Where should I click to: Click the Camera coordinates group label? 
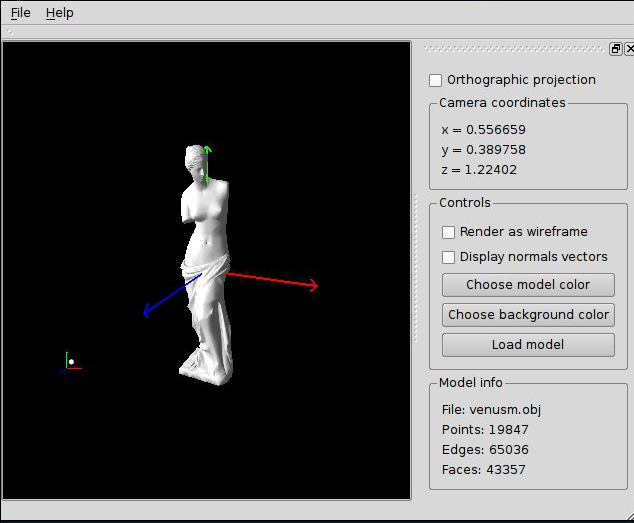[x=502, y=103]
